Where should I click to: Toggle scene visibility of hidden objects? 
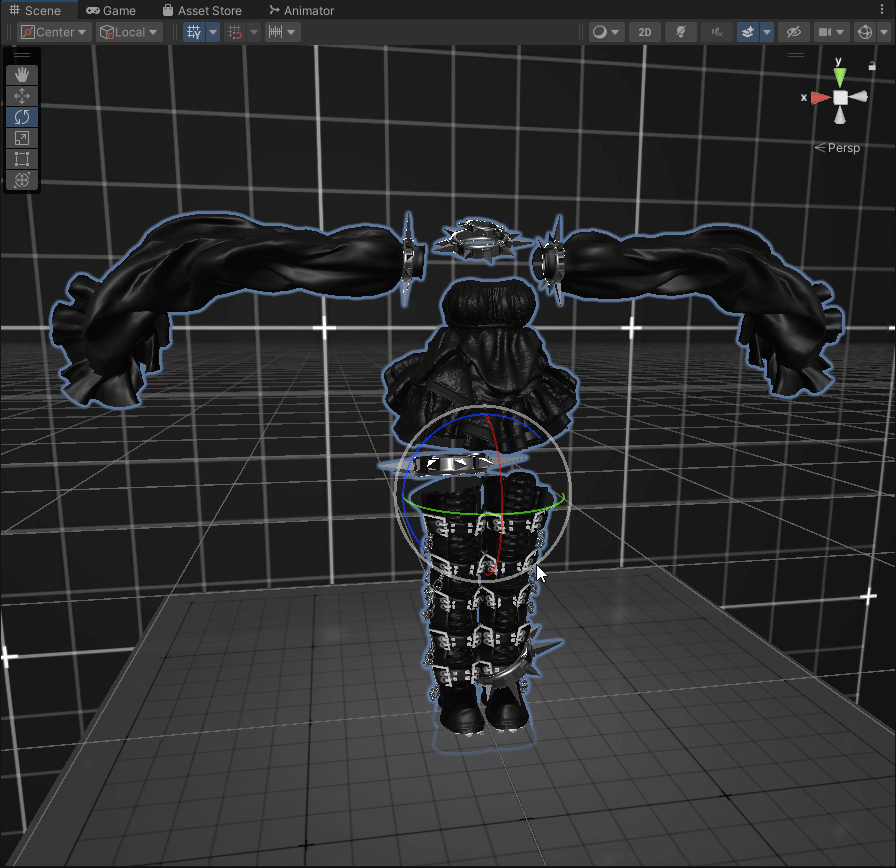point(795,32)
